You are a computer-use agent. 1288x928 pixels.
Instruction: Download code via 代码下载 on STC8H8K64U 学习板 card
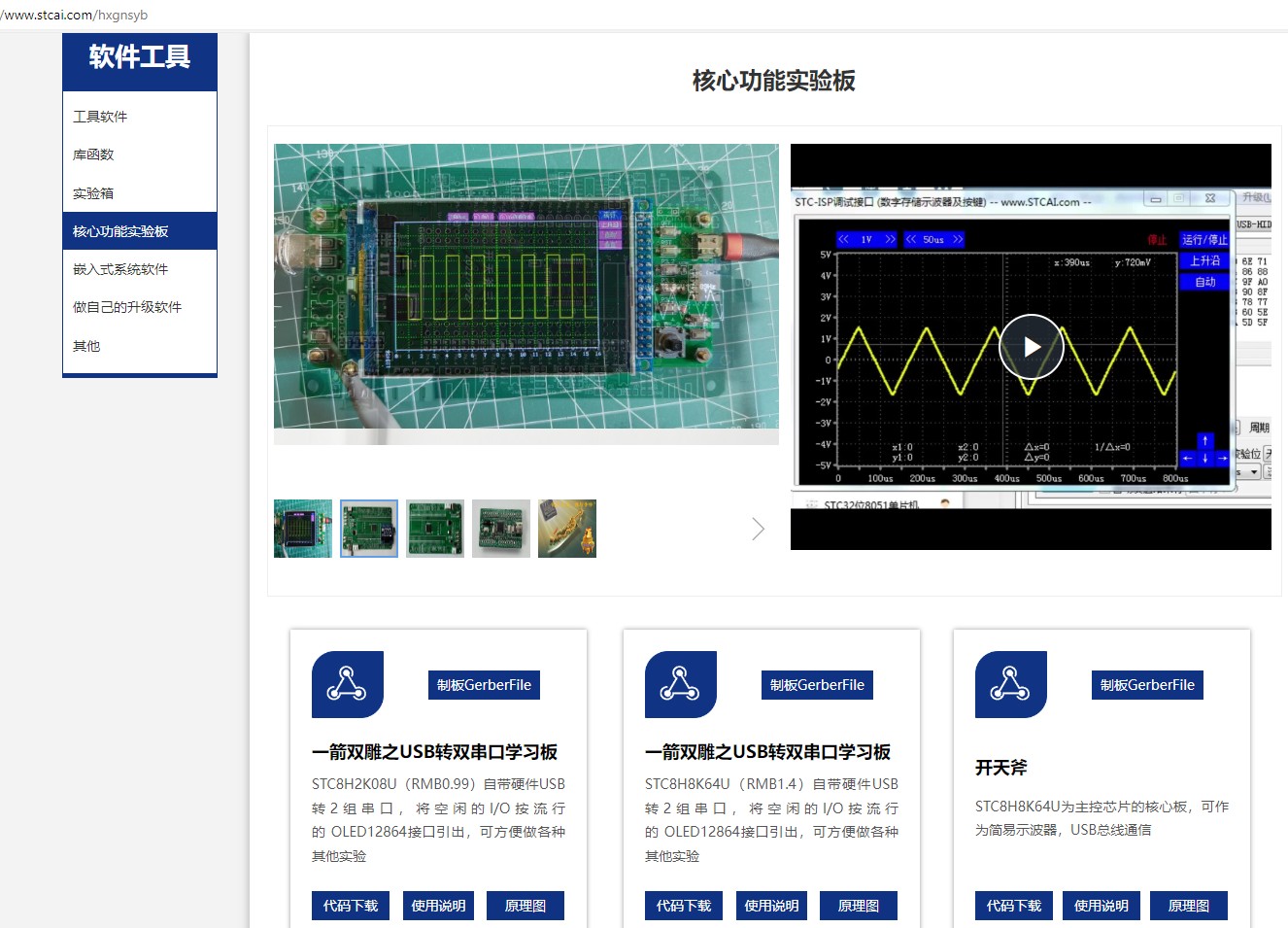click(684, 906)
